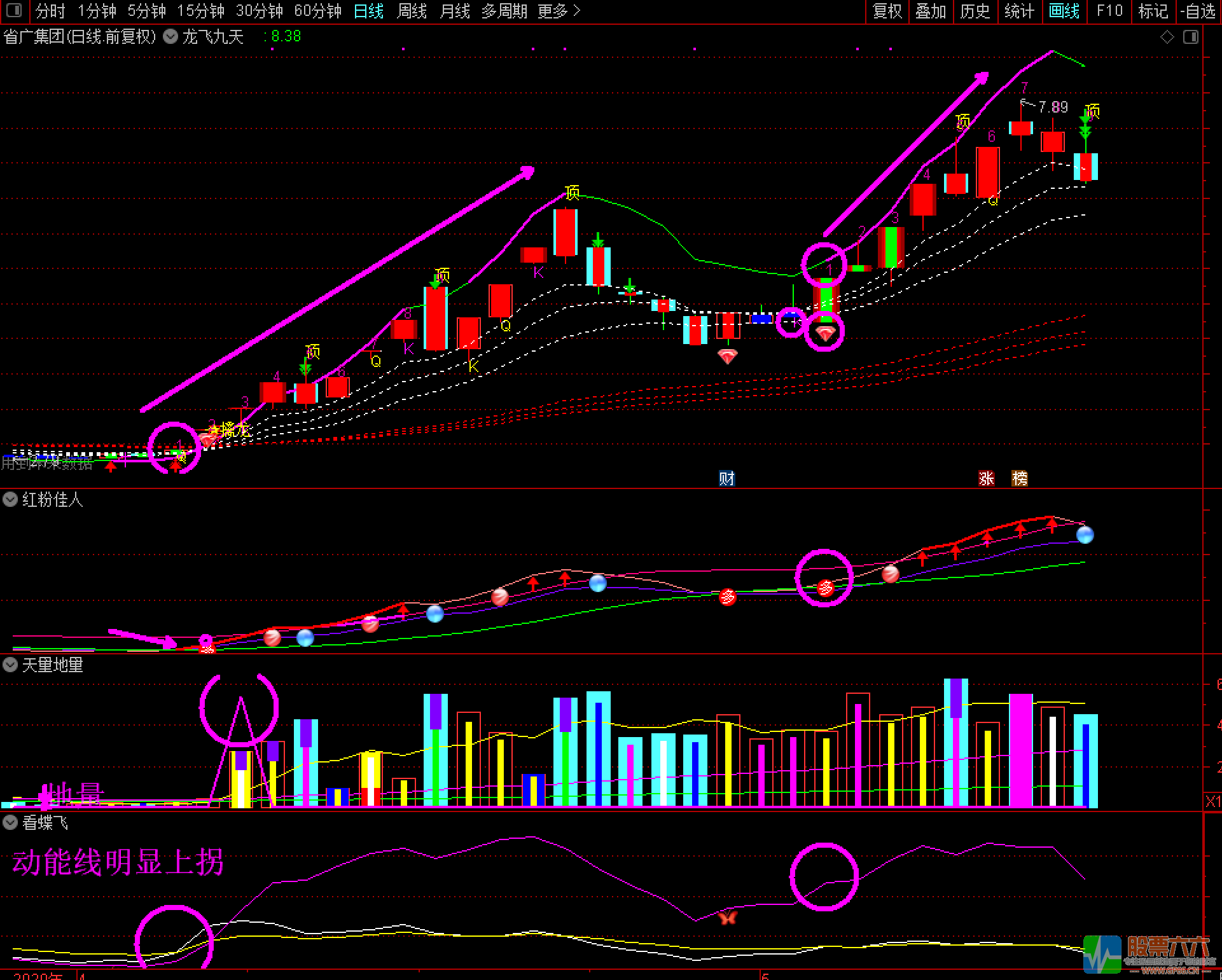Screen dimensions: 1222x980
Task: Expand 更多 period options
Action: 559,11
